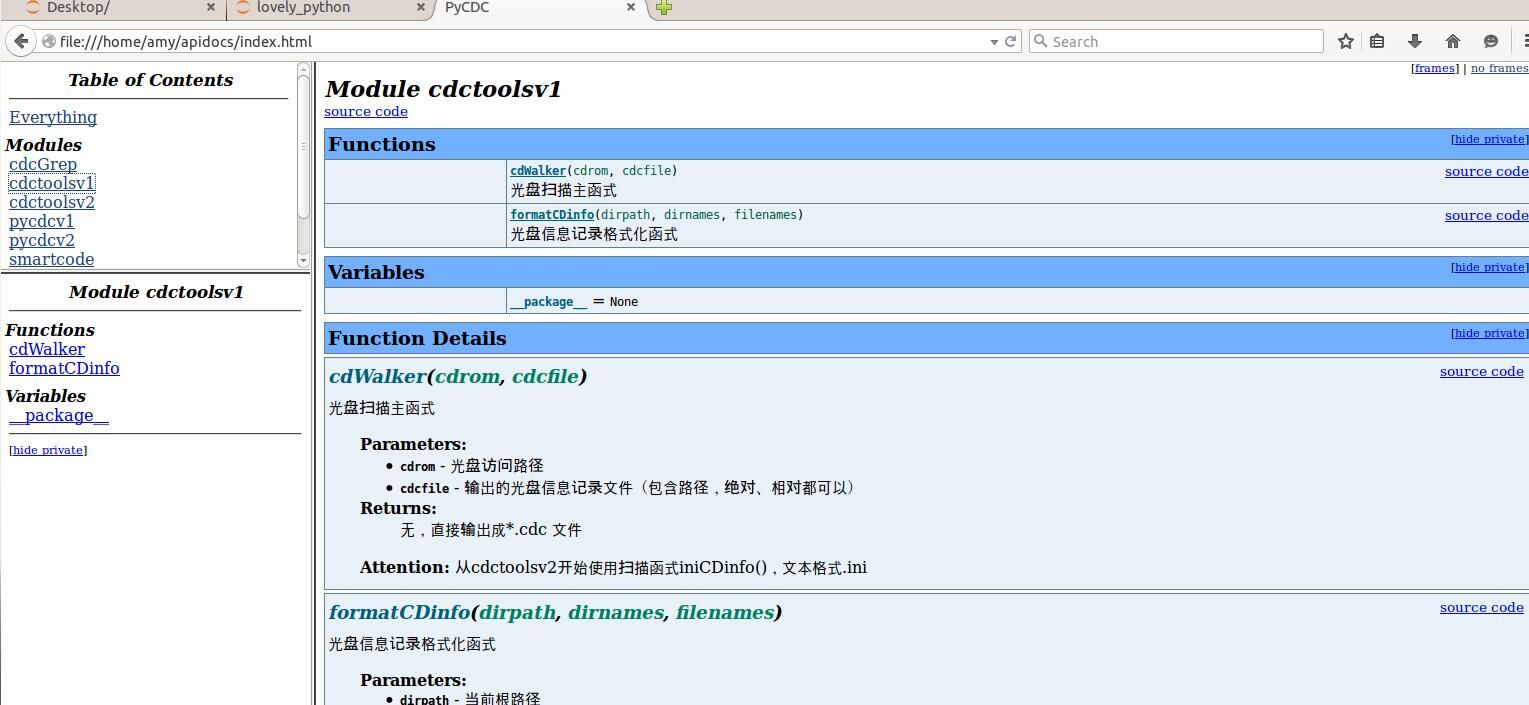The image size is (1529, 705).
Task: Open the URL bar history dropdown arrow
Action: click(994, 42)
